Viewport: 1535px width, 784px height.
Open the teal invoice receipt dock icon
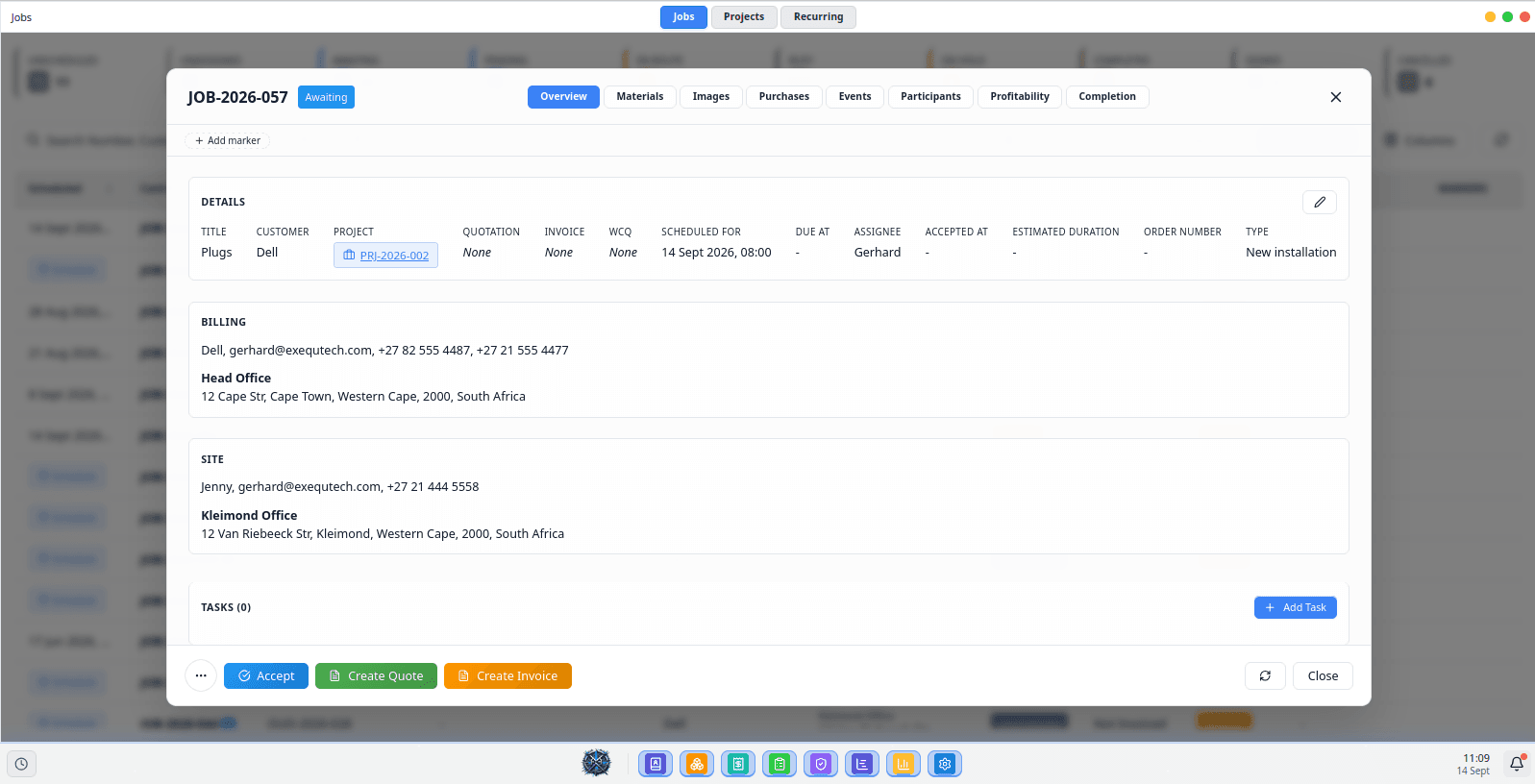coord(738,764)
